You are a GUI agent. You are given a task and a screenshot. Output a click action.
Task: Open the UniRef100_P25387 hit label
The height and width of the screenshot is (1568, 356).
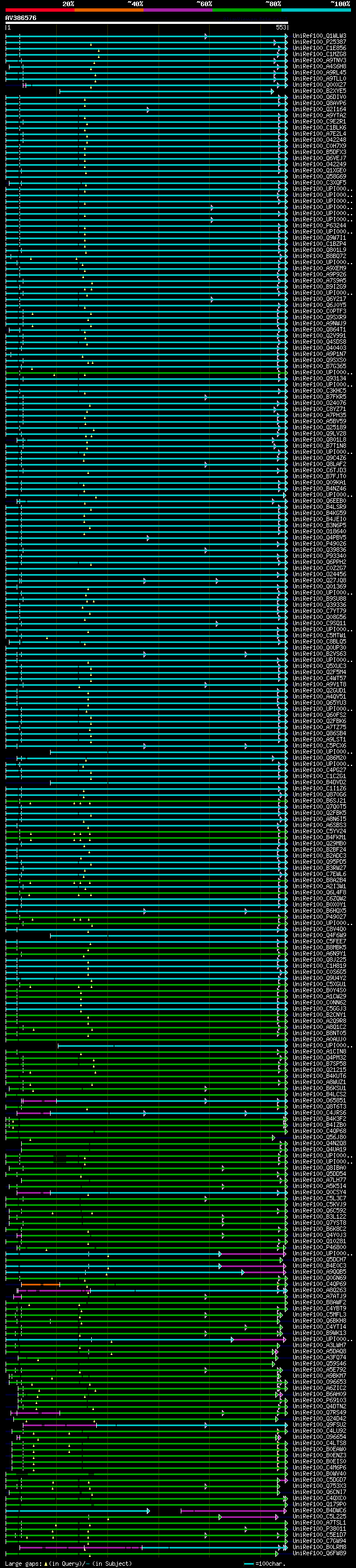[319, 43]
